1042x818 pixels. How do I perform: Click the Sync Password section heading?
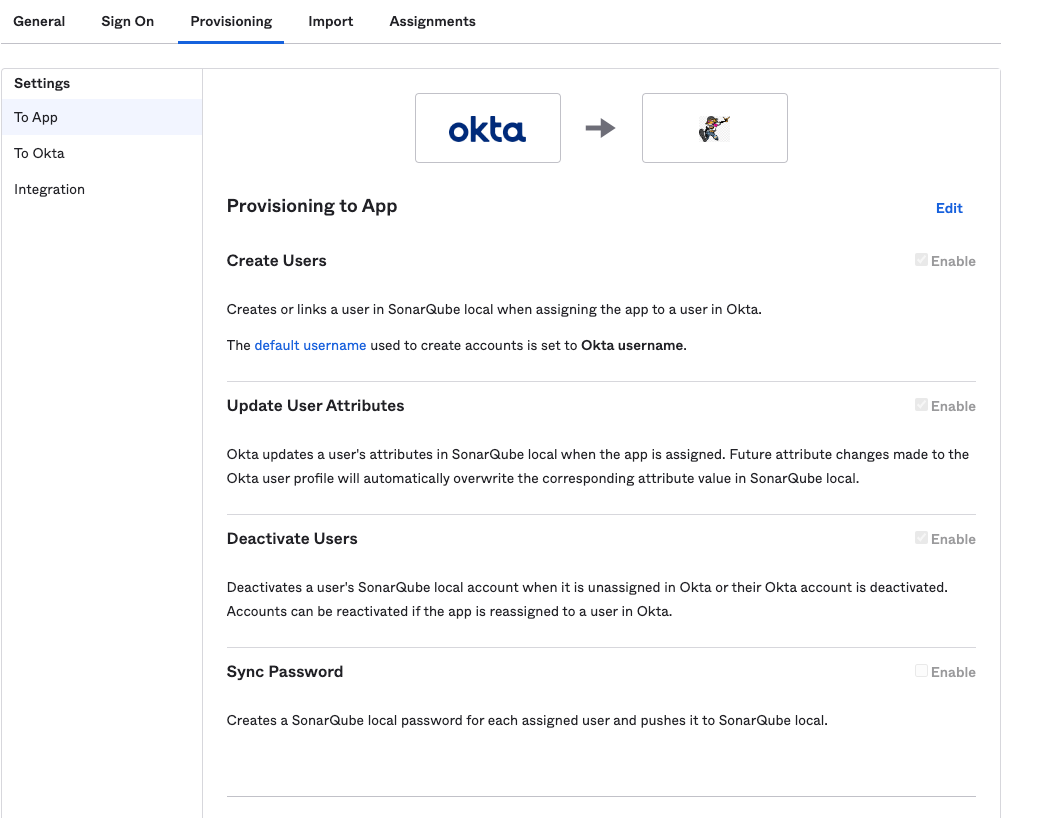[284, 671]
